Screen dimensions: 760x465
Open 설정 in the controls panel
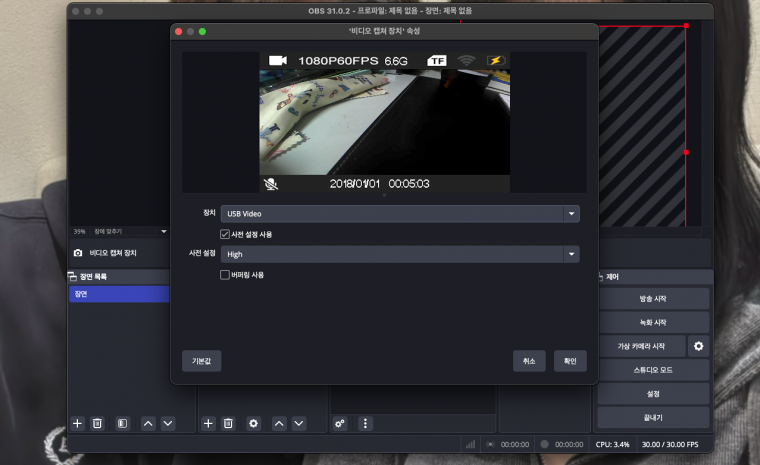click(x=653, y=393)
